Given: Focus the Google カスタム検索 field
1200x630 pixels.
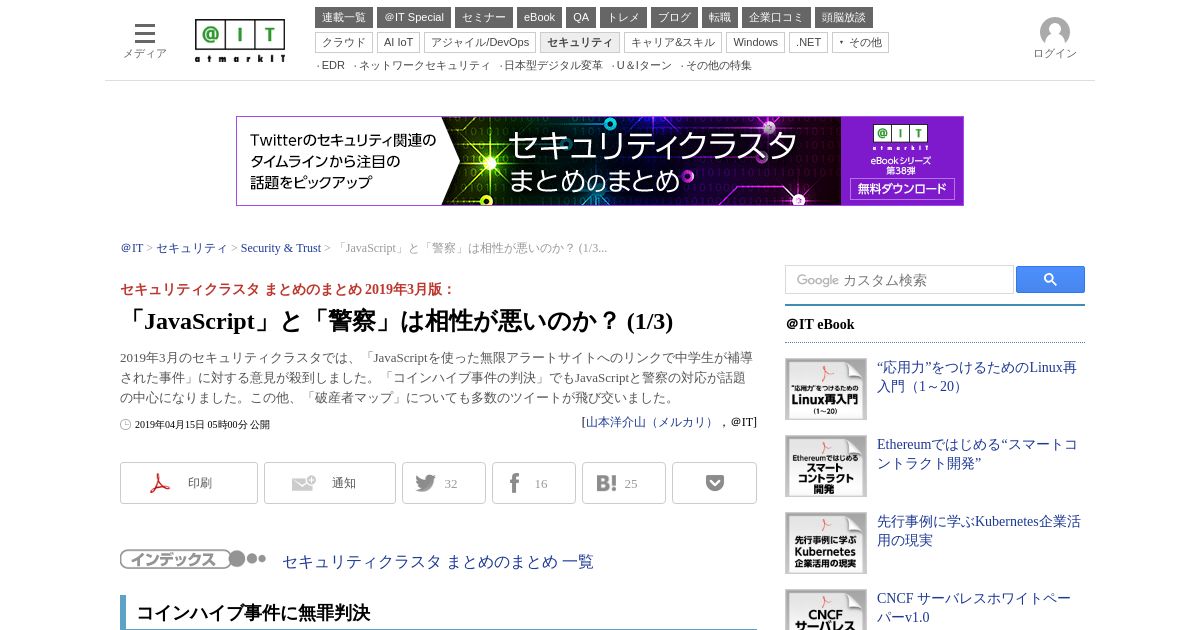Looking at the screenshot, I should (x=899, y=280).
